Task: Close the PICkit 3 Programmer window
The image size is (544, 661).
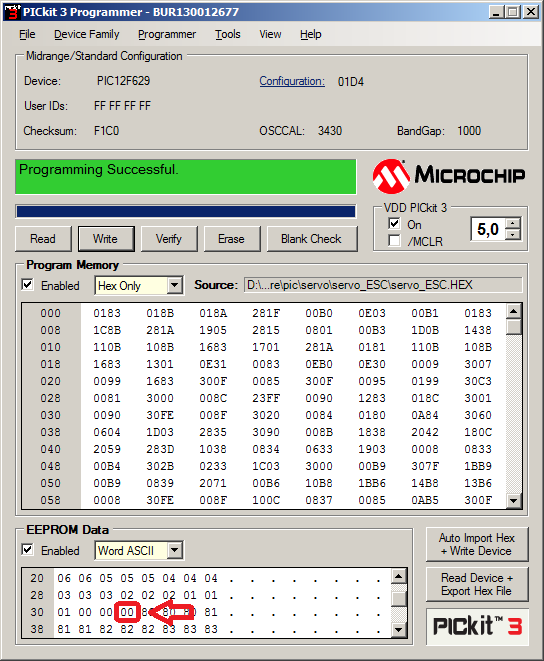Action: 531,12
